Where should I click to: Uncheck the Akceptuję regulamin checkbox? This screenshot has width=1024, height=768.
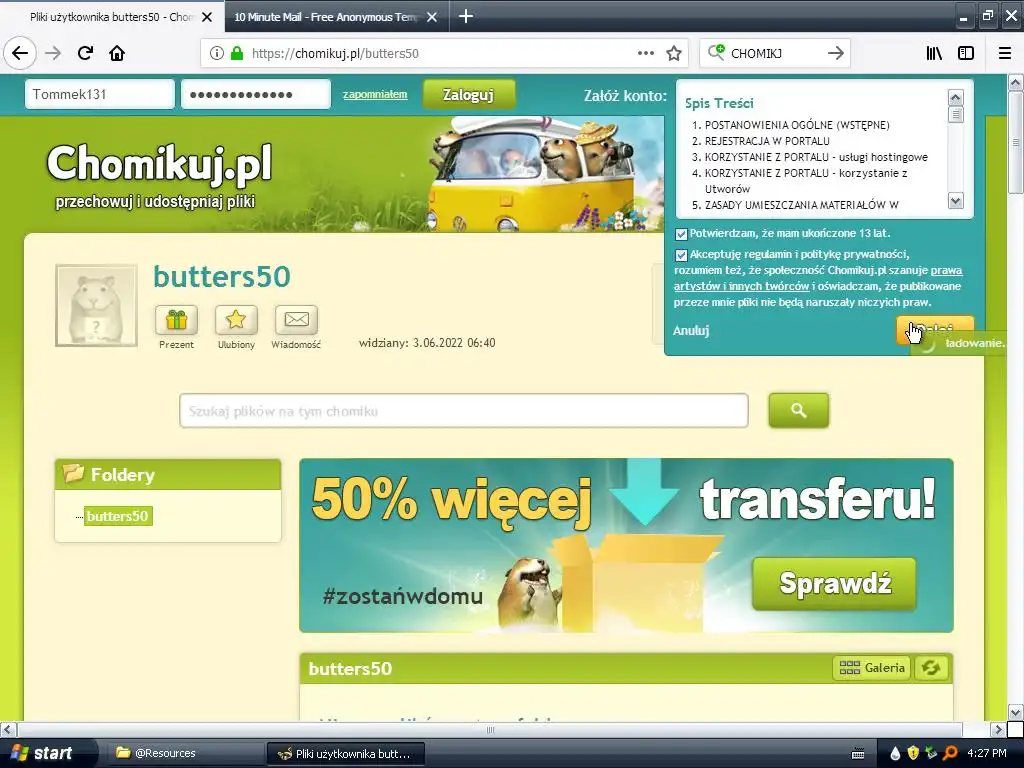(681, 255)
